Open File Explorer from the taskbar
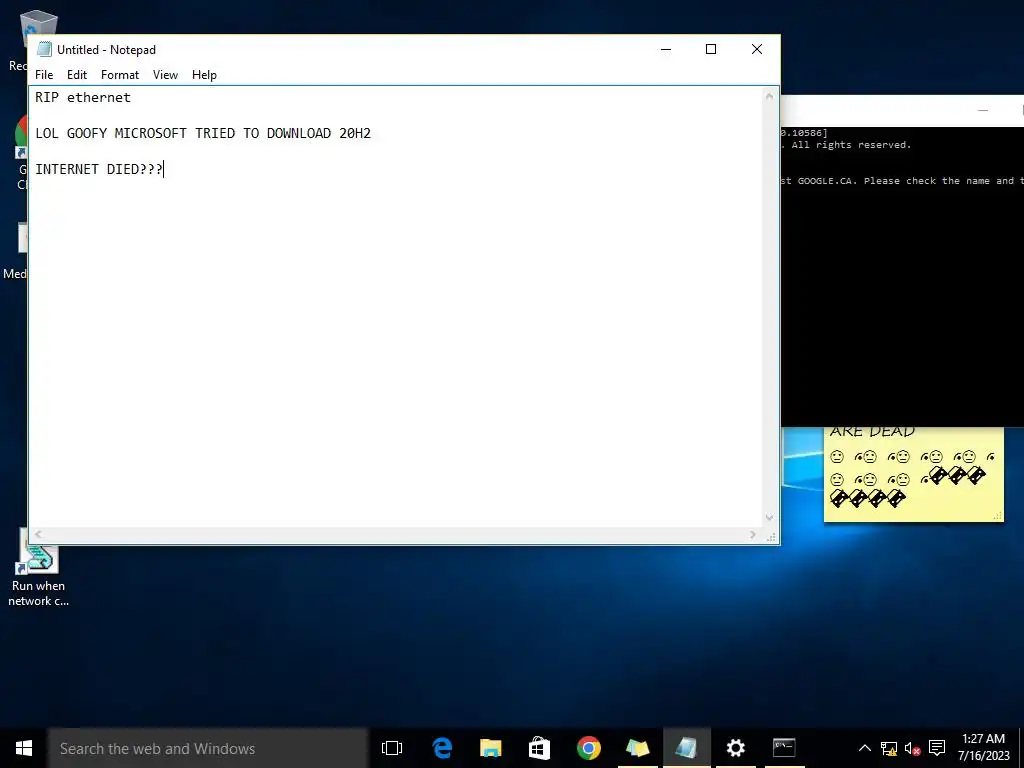The height and width of the screenshot is (768, 1024). (x=490, y=748)
